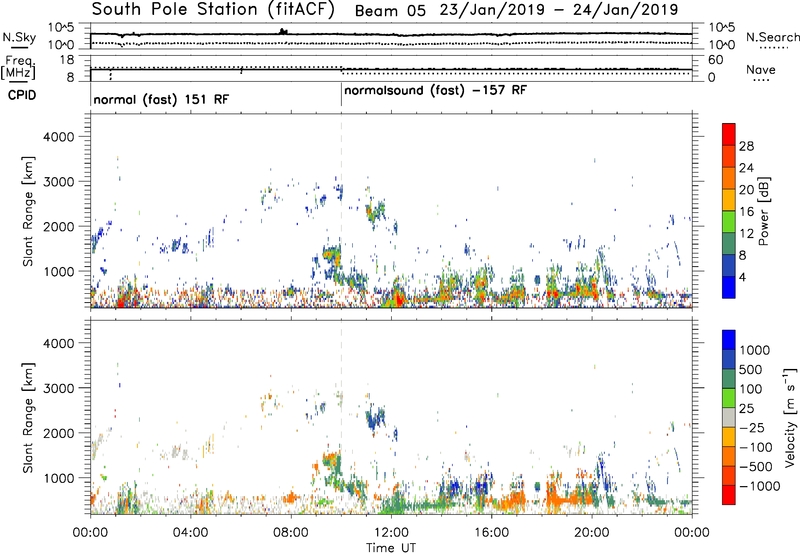Click the '2000' tick of the Velocity panel
Image resolution: width=800 pixels, height=554 pixels.
coord(58,433)
